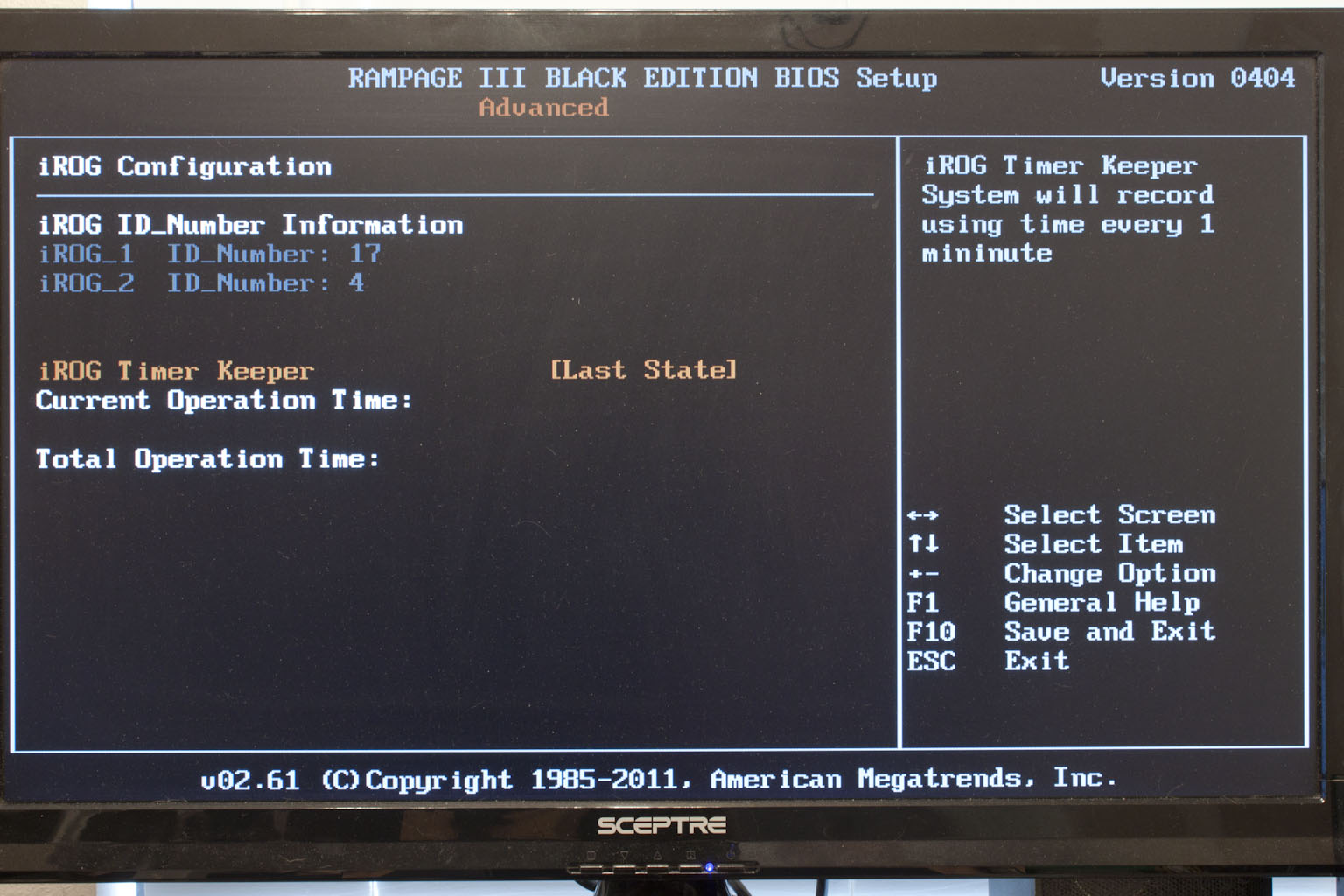The image size is (1344, 896).
Task: Click the F1 key legend
Action: coord(923,603)
